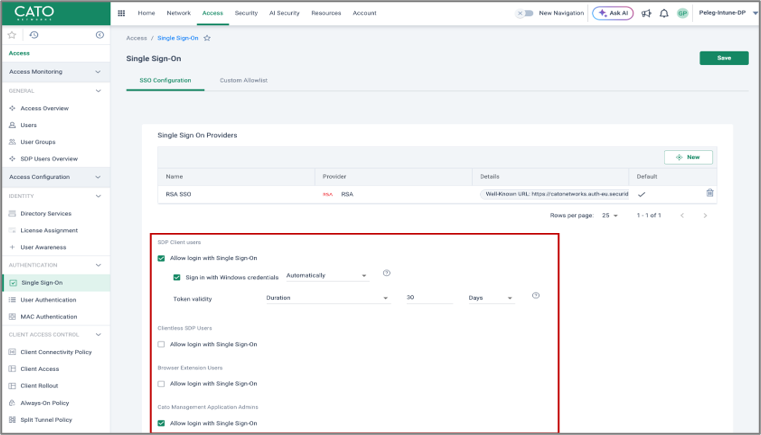Switch to the Custom Allowlist tab
This screenshot has height=435, width=761.
tap(244, 80)
